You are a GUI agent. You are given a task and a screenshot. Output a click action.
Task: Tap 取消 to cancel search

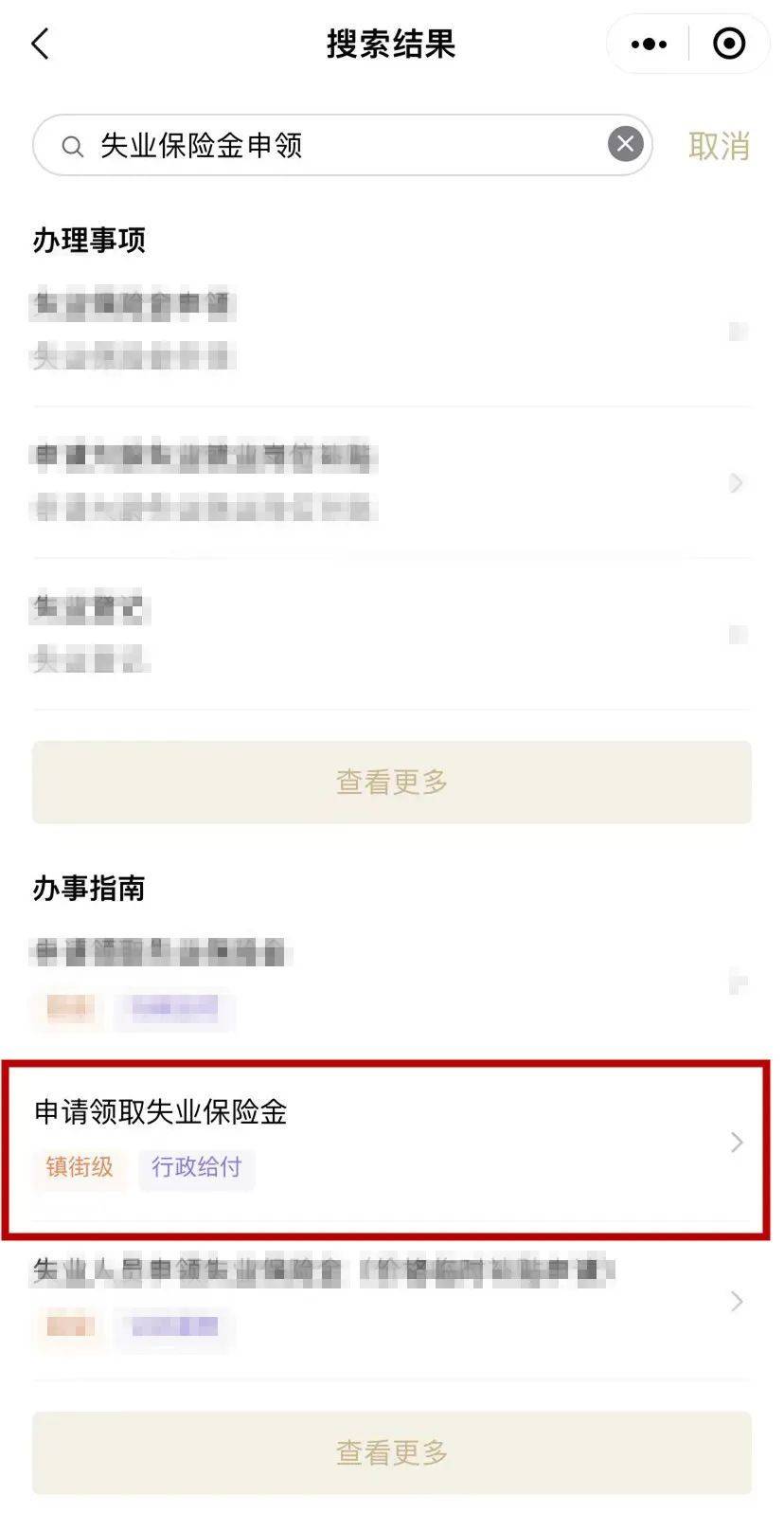[x=719, y=146]
